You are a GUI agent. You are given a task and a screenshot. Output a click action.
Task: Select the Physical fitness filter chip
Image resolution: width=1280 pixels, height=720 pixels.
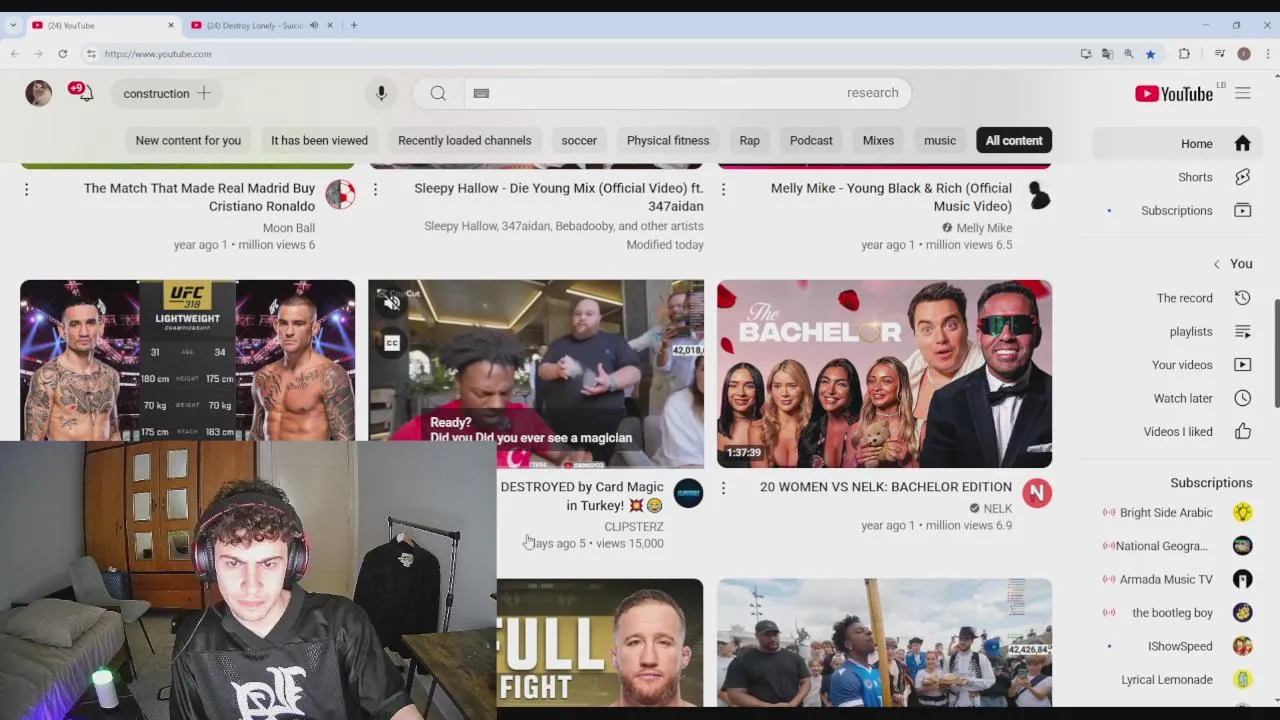(668, 140)
